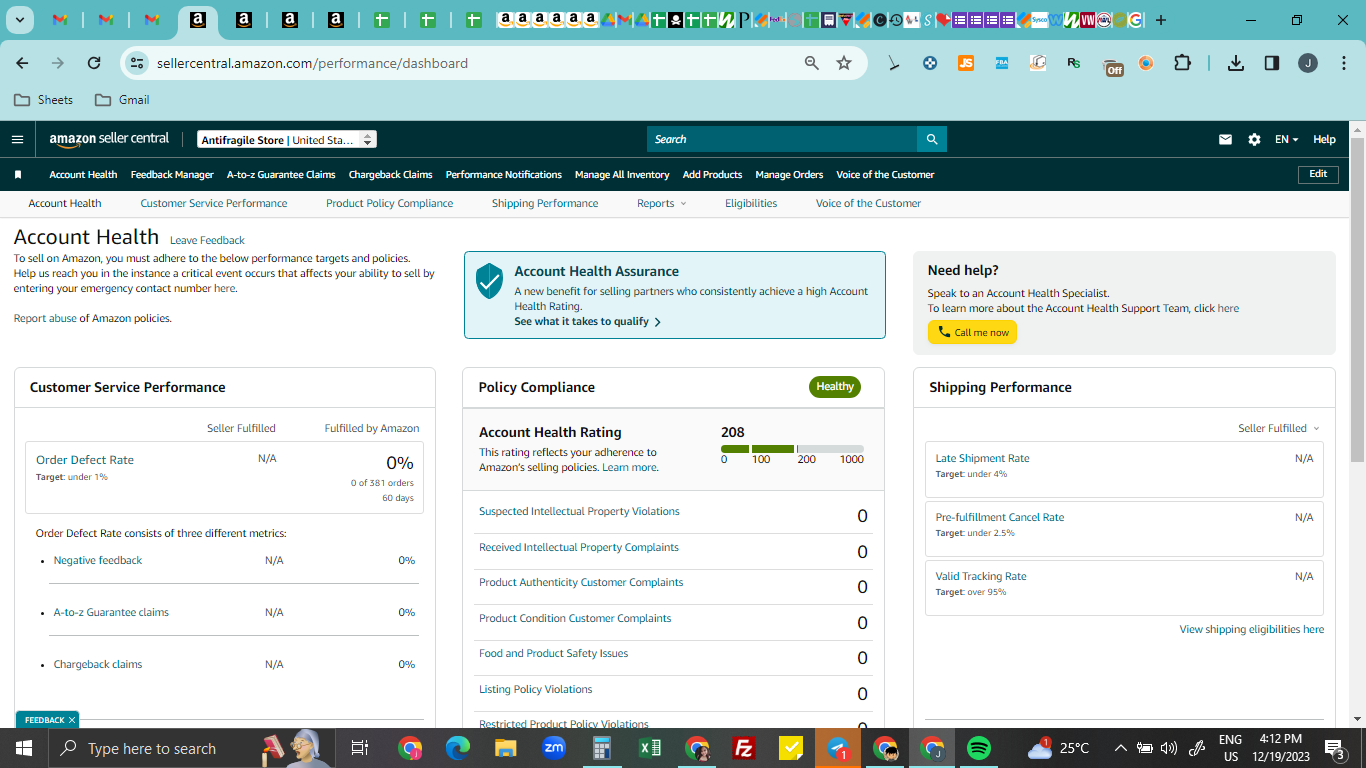Image resolution: width=1366 pixels, height=768 pixels.
Task: Click the Call me now button
Action: pyautogui.click(x=972, y=332)
